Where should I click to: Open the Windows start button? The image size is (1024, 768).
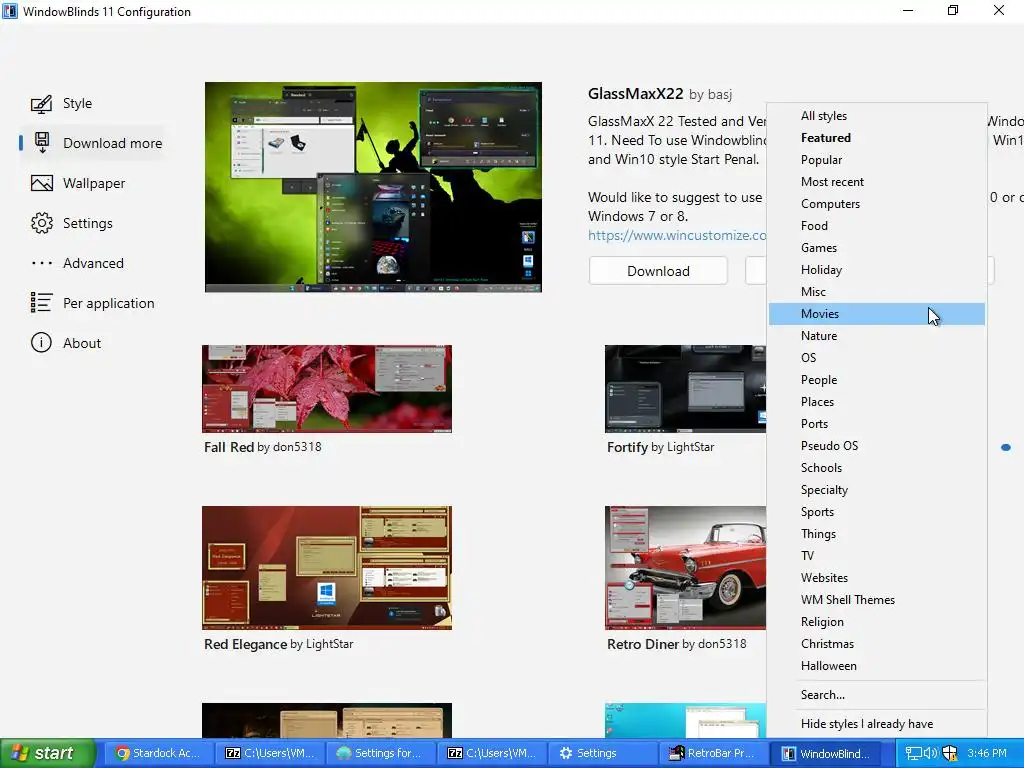click(48, 753)
